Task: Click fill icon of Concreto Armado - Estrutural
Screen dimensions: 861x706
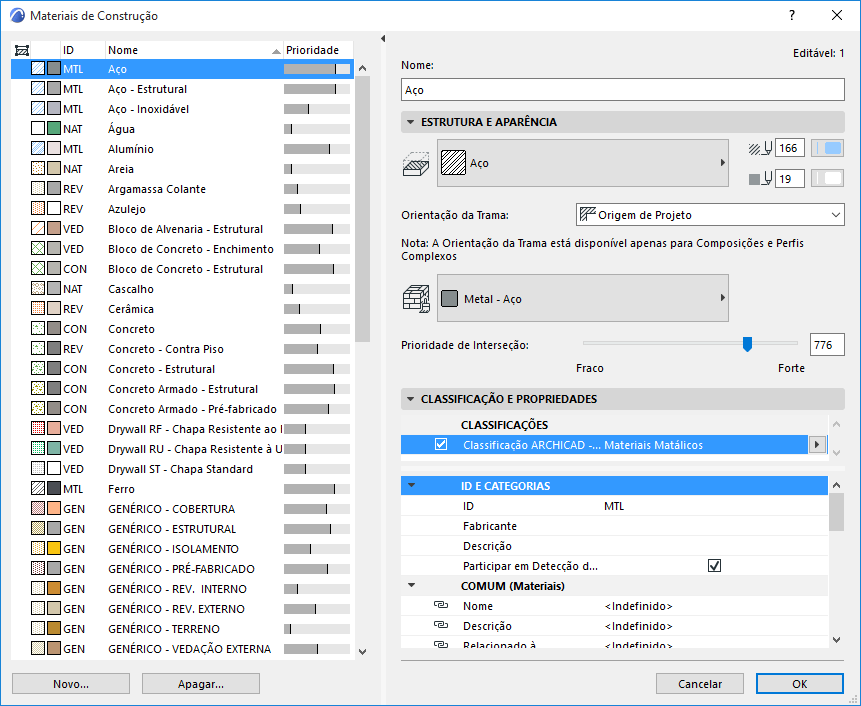Action: [38, 389]
